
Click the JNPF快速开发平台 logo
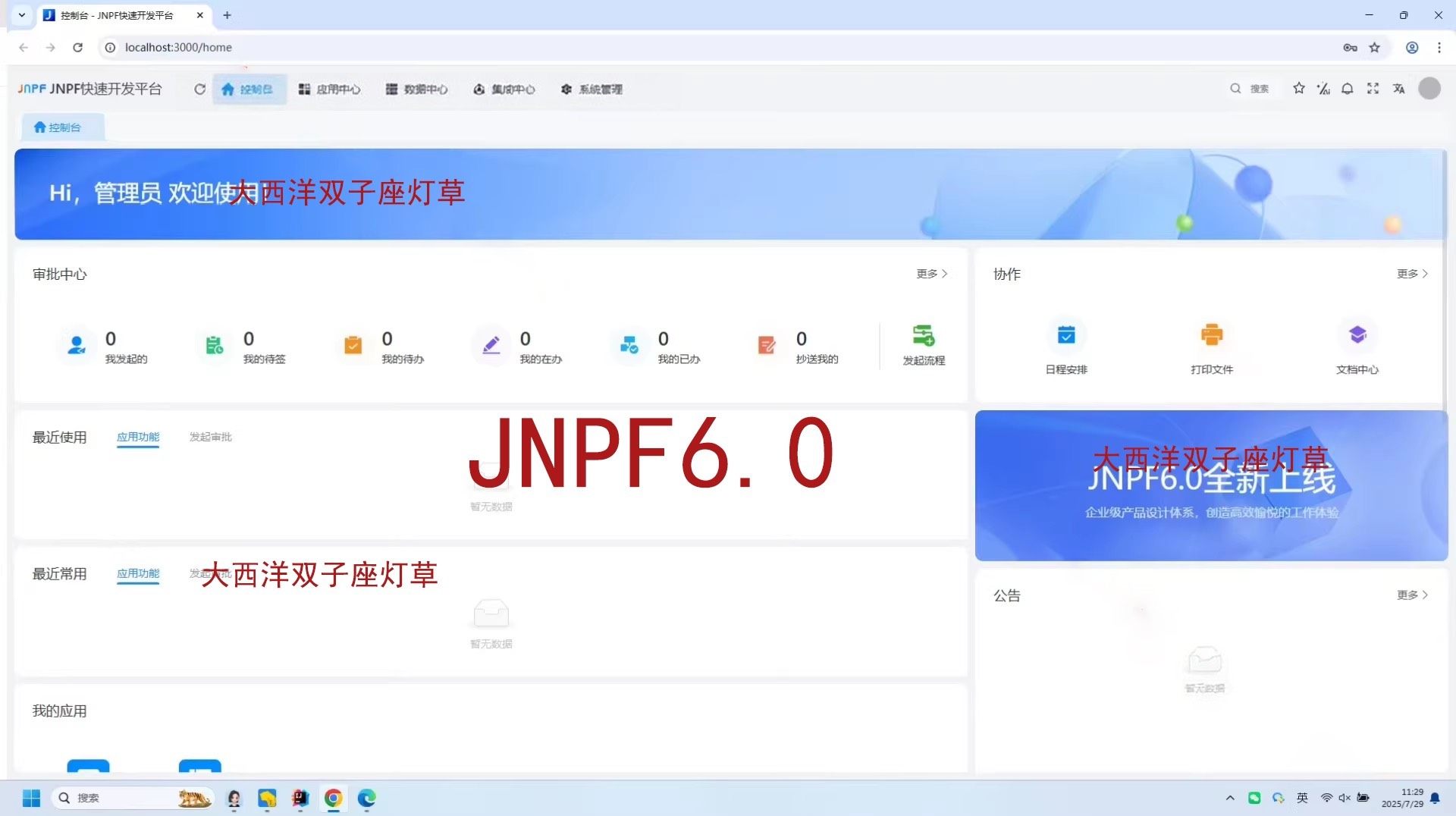89,89
